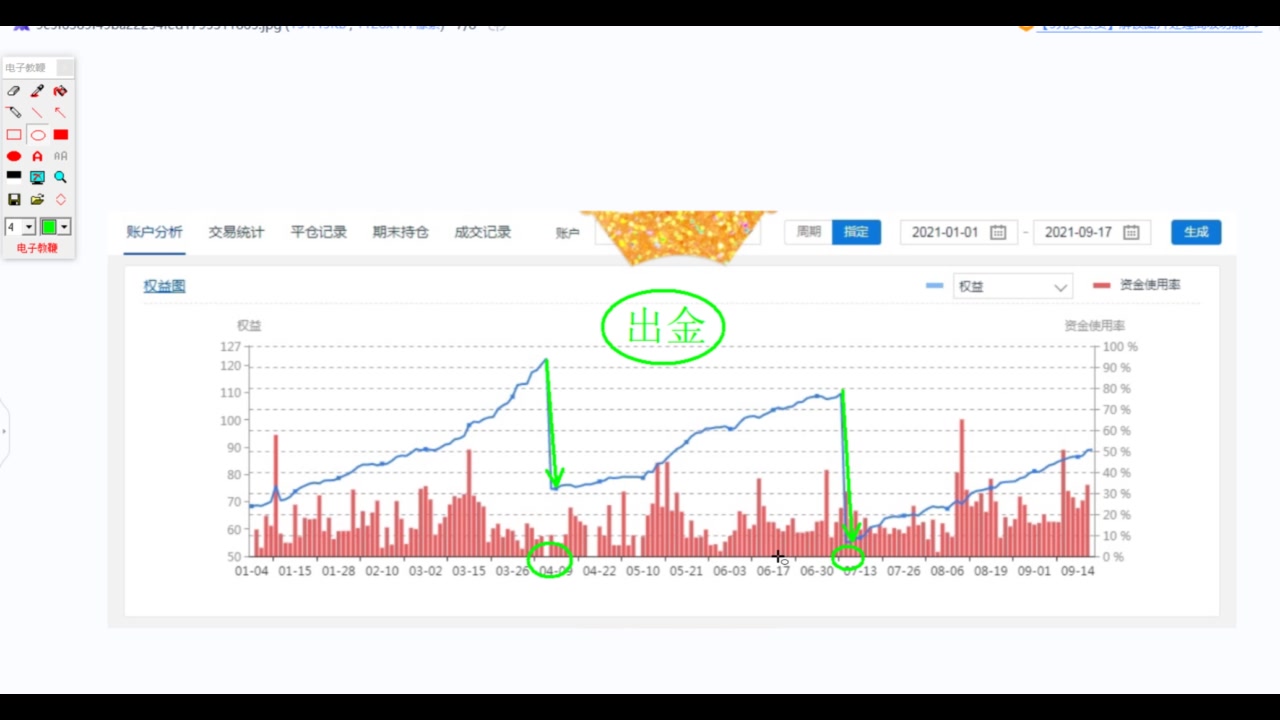Click the 09-14 date label on axis

pos(1077,571)
